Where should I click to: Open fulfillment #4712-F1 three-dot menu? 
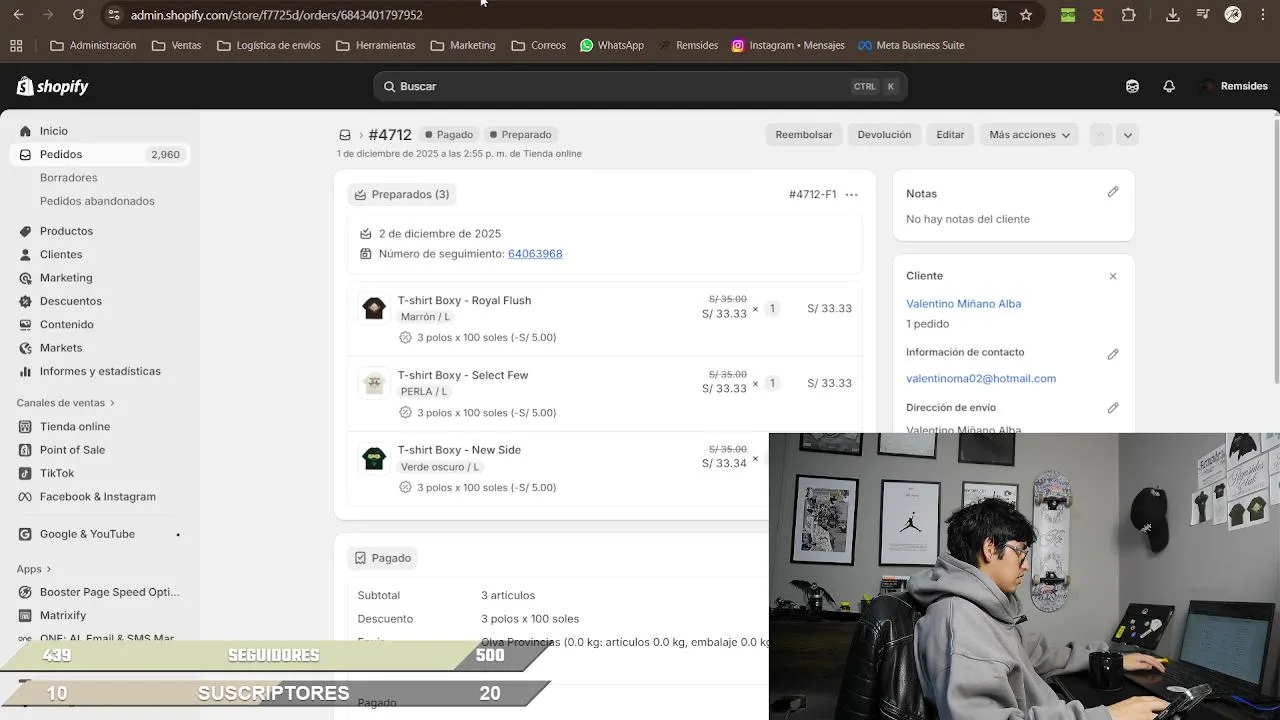pos(851,195)
